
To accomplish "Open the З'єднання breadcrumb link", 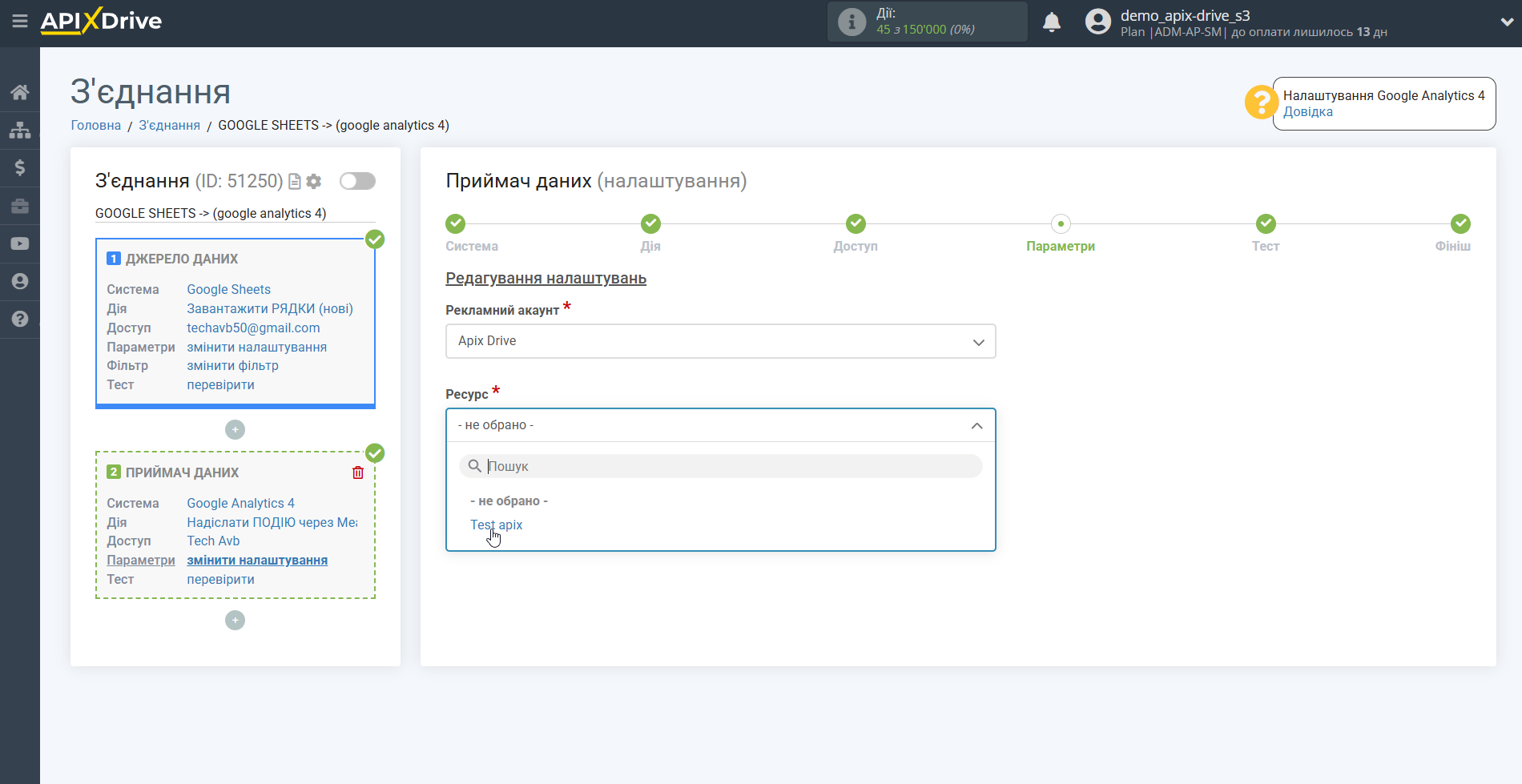I will click(x=169, y=126).
